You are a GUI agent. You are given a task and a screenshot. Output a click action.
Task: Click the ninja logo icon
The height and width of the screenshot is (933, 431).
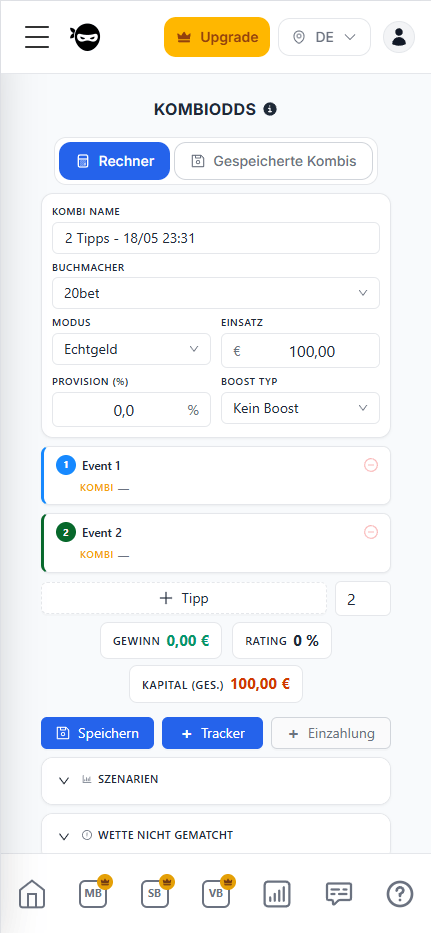click(x=85, y=37)
